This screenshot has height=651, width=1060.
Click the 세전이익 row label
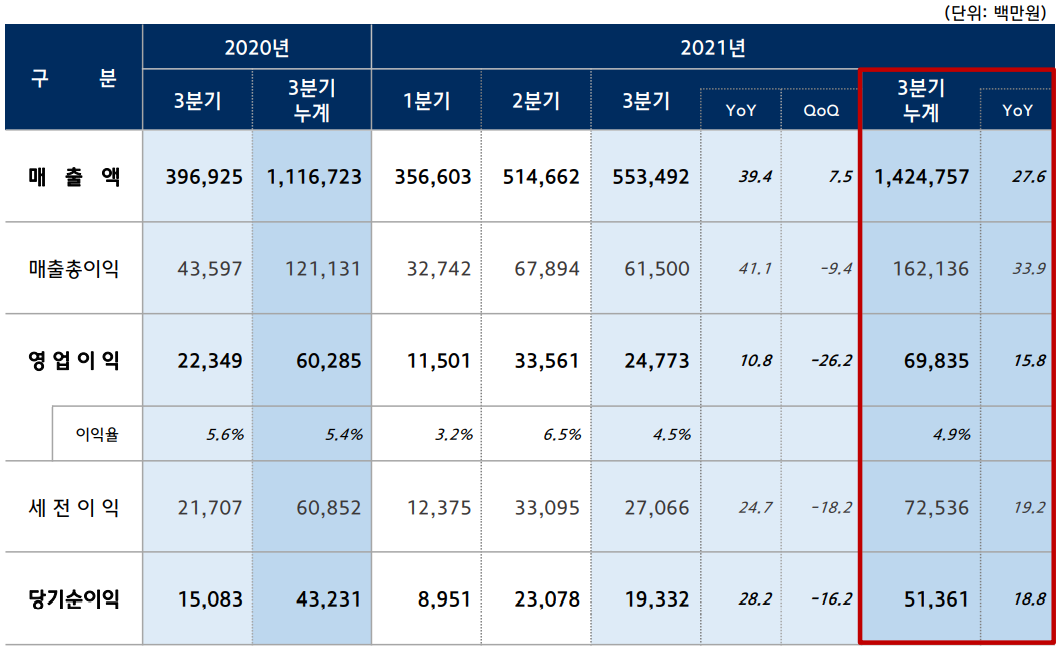pos(72,507)
